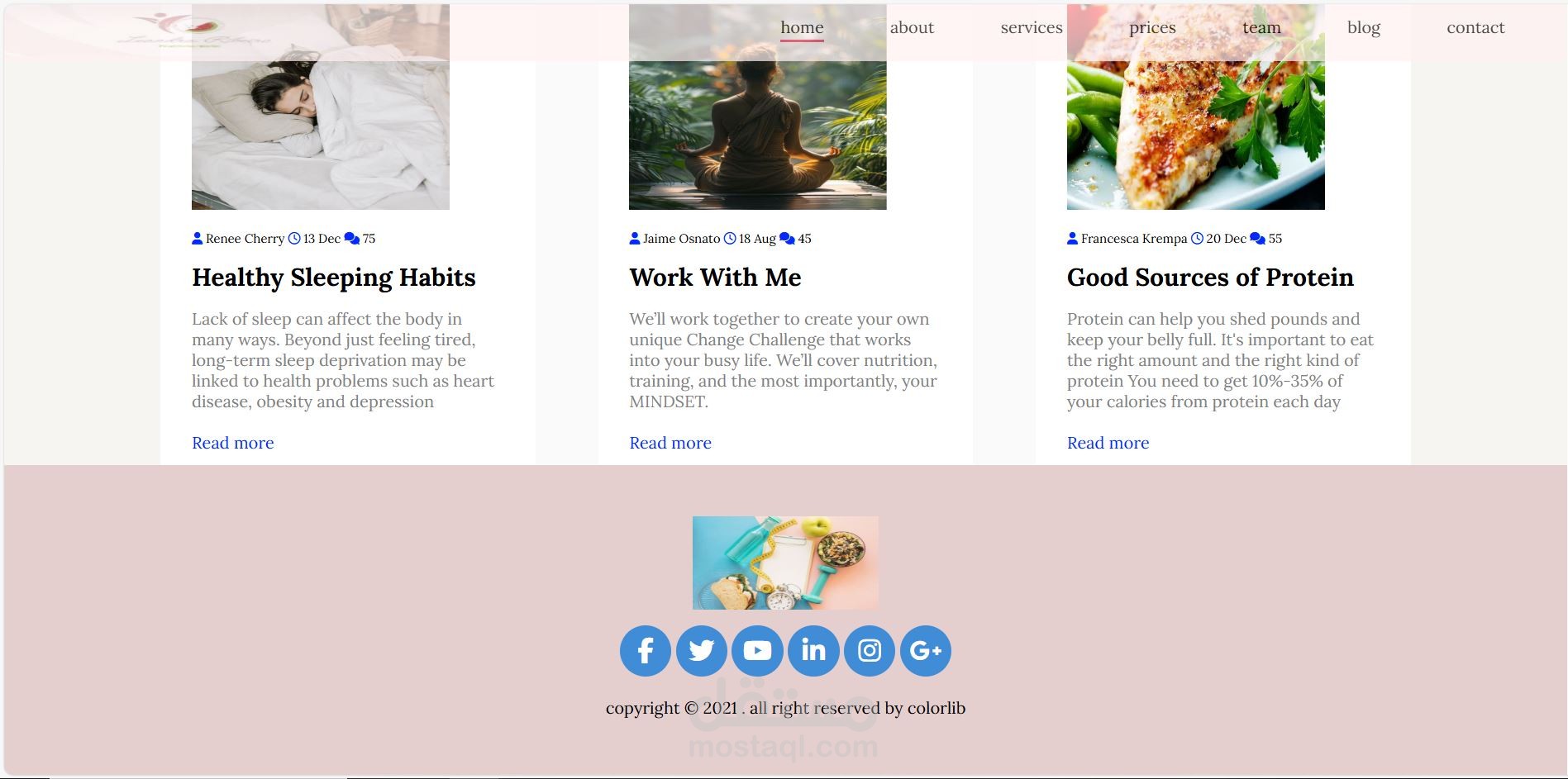Read more on Work With Me
The image size is (1568, 779).
pyautogui.click(x=670, y=443)
